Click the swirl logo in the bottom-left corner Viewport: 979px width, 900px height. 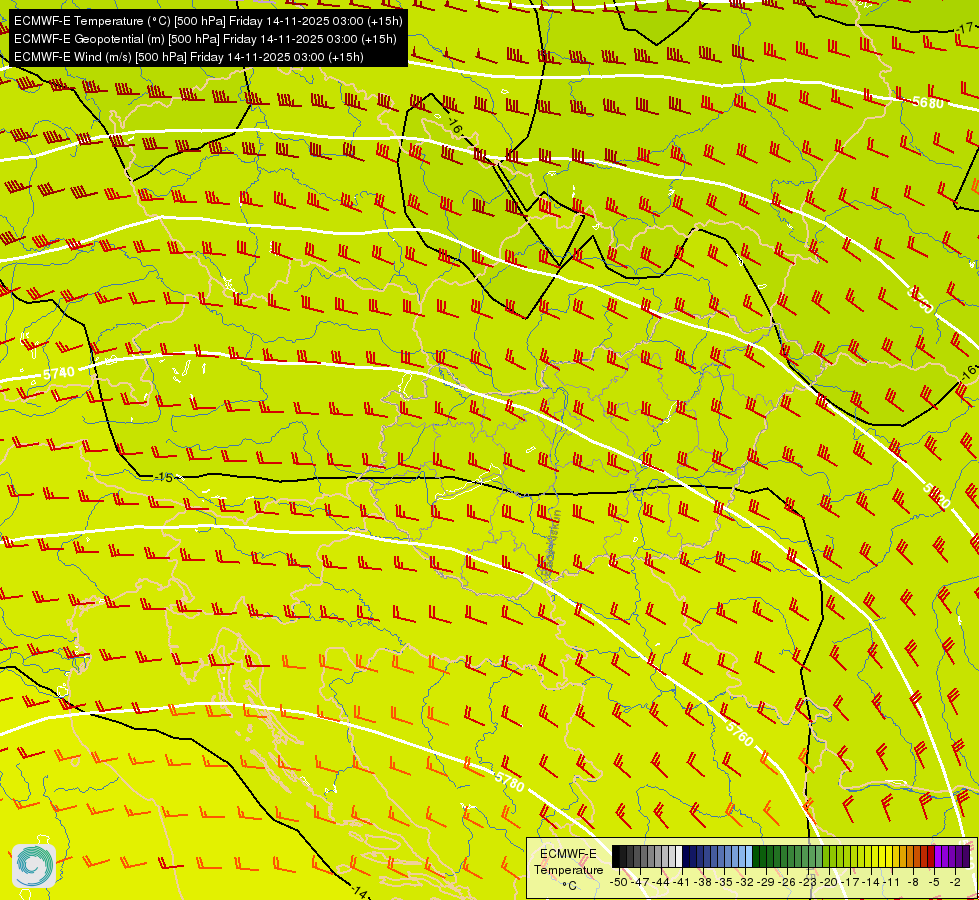pos(34,866)
